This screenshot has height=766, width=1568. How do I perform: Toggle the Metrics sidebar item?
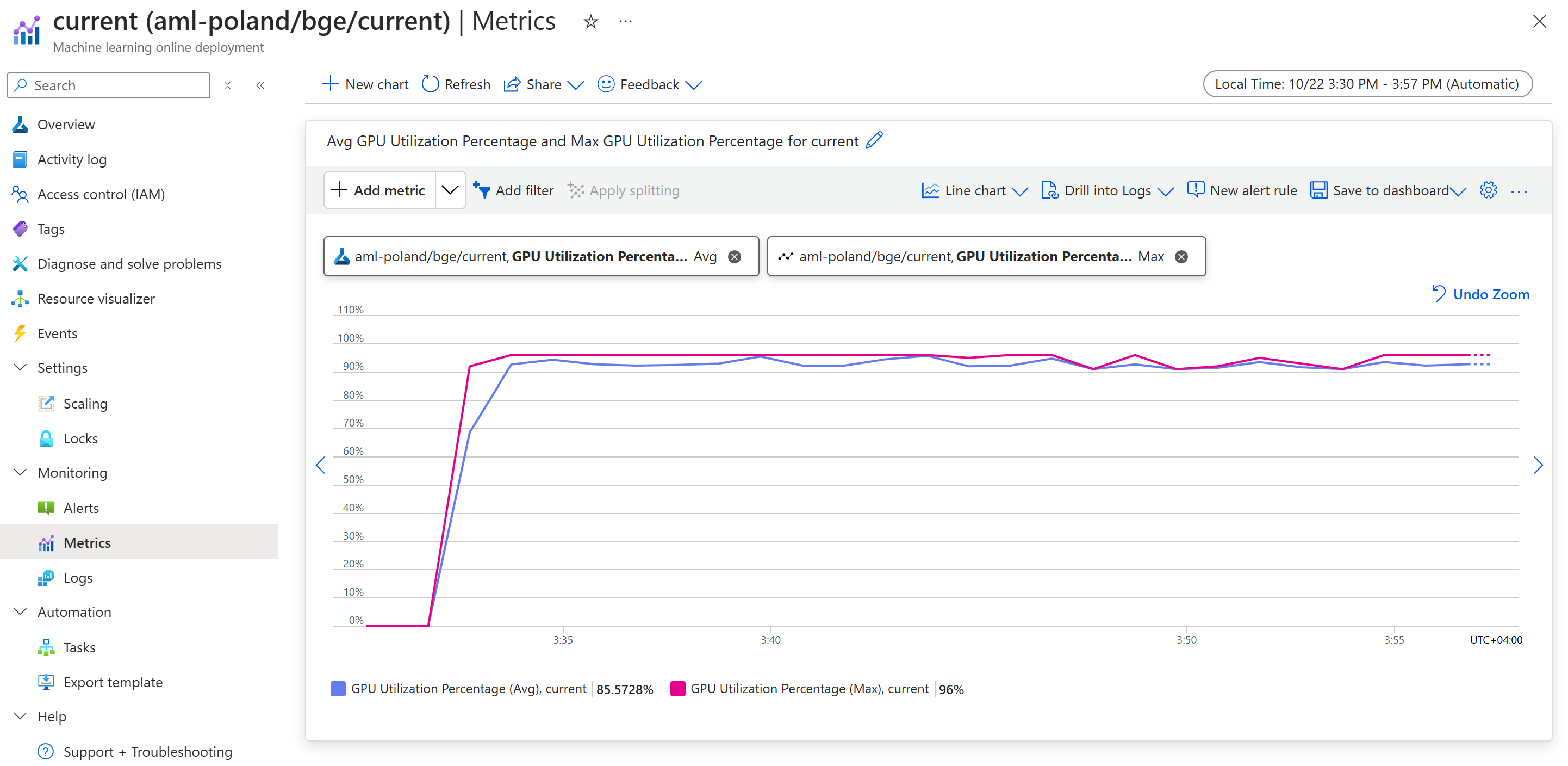click(87, 542)
